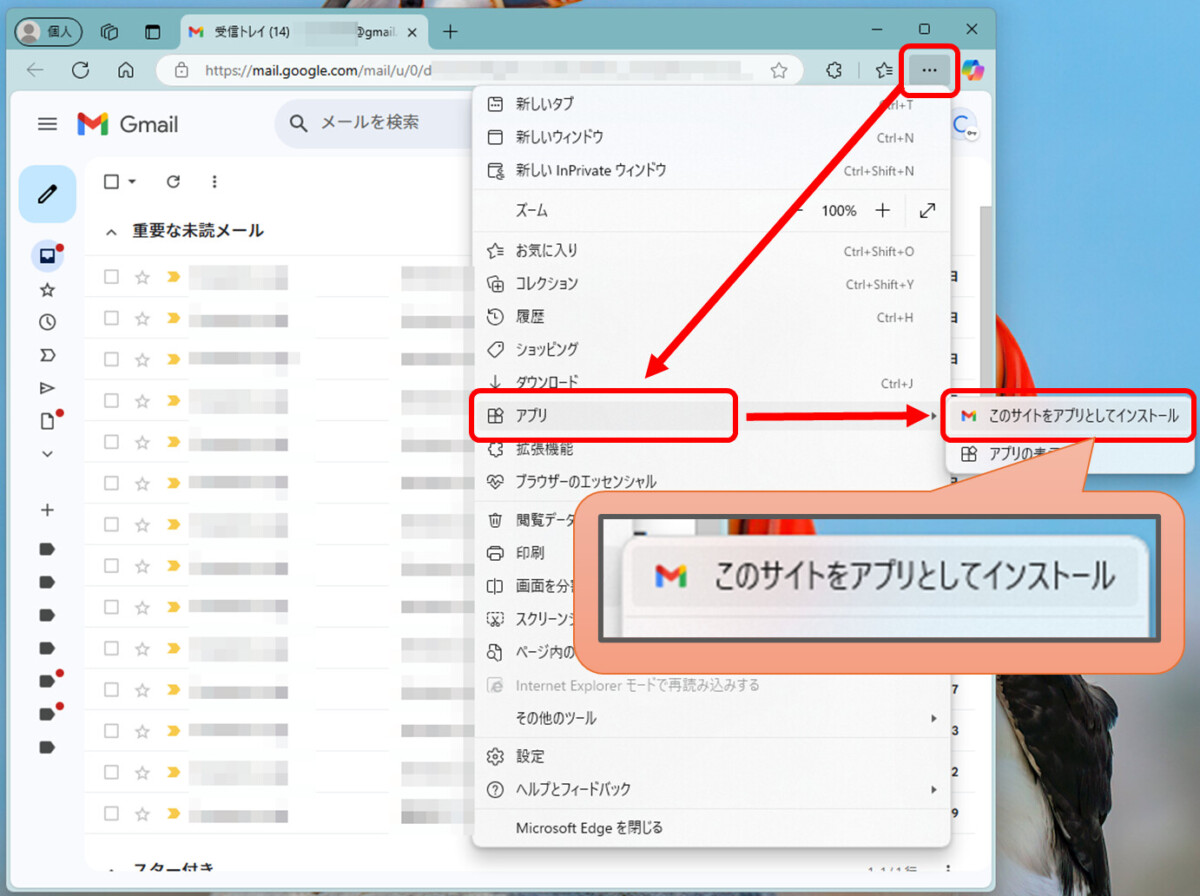
Task: Expand the アプリ submenu arrow
Action: coord(933,416)
